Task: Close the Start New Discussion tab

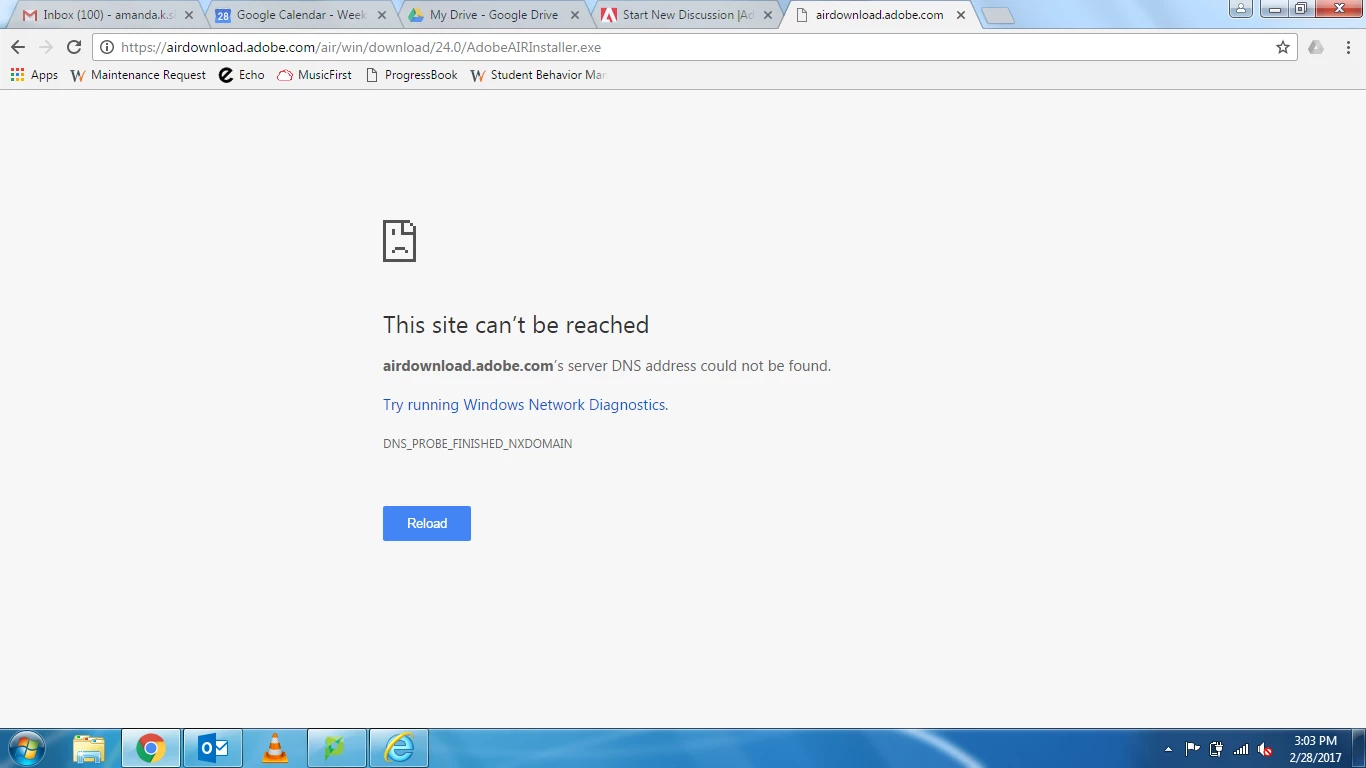Action: click(x=768, y=15)
